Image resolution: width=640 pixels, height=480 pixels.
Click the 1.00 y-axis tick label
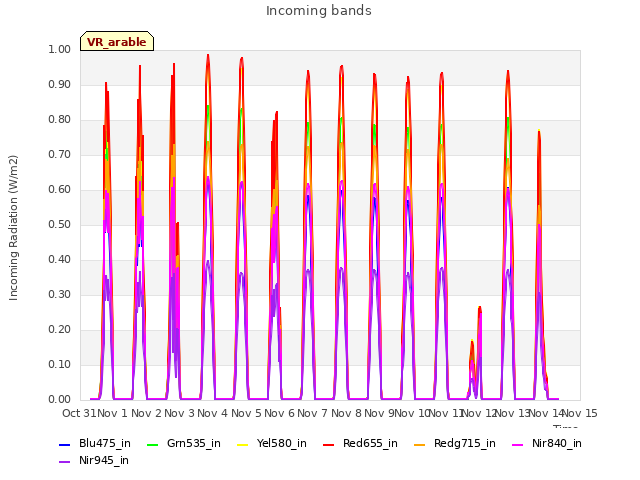tap(60, 49)
